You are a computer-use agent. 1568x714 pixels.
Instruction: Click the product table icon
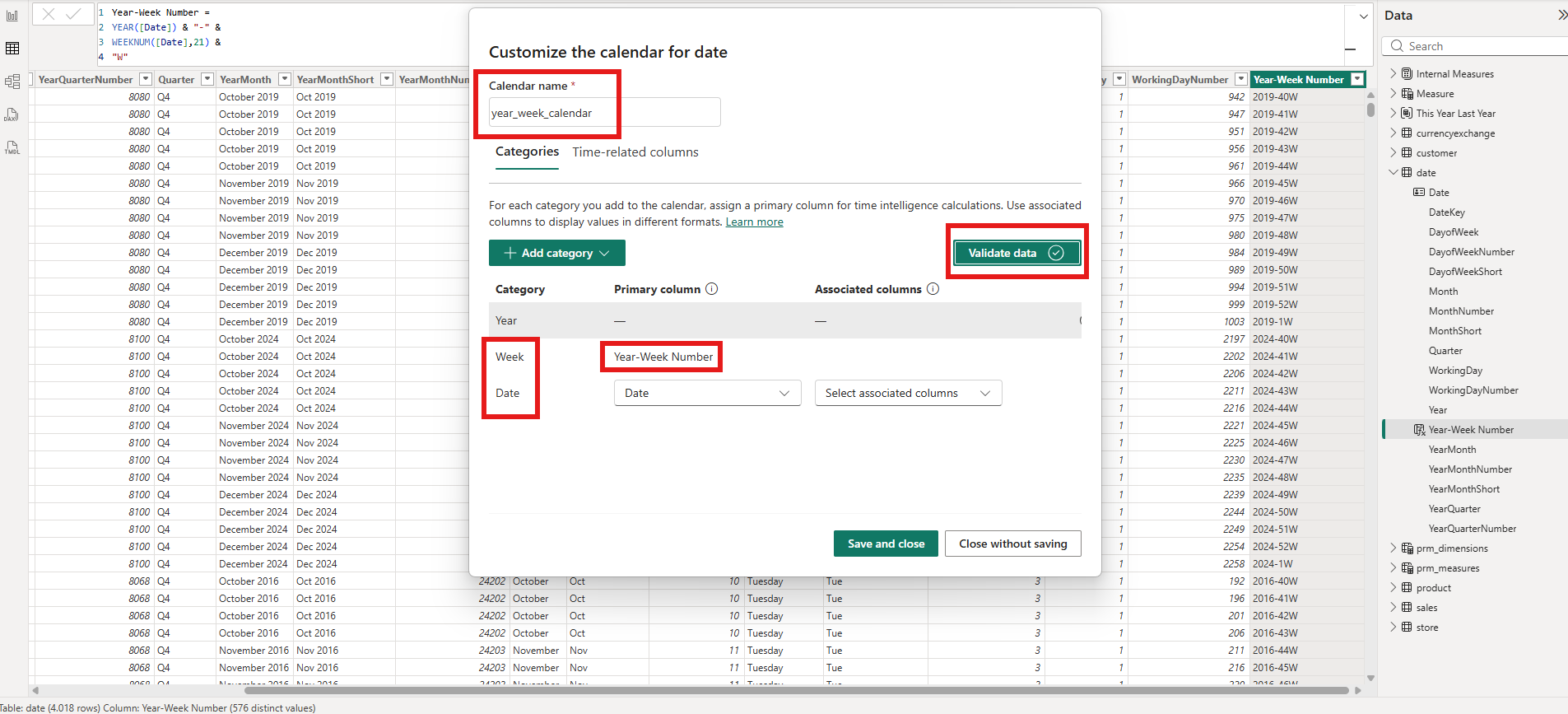[1407, 588]
